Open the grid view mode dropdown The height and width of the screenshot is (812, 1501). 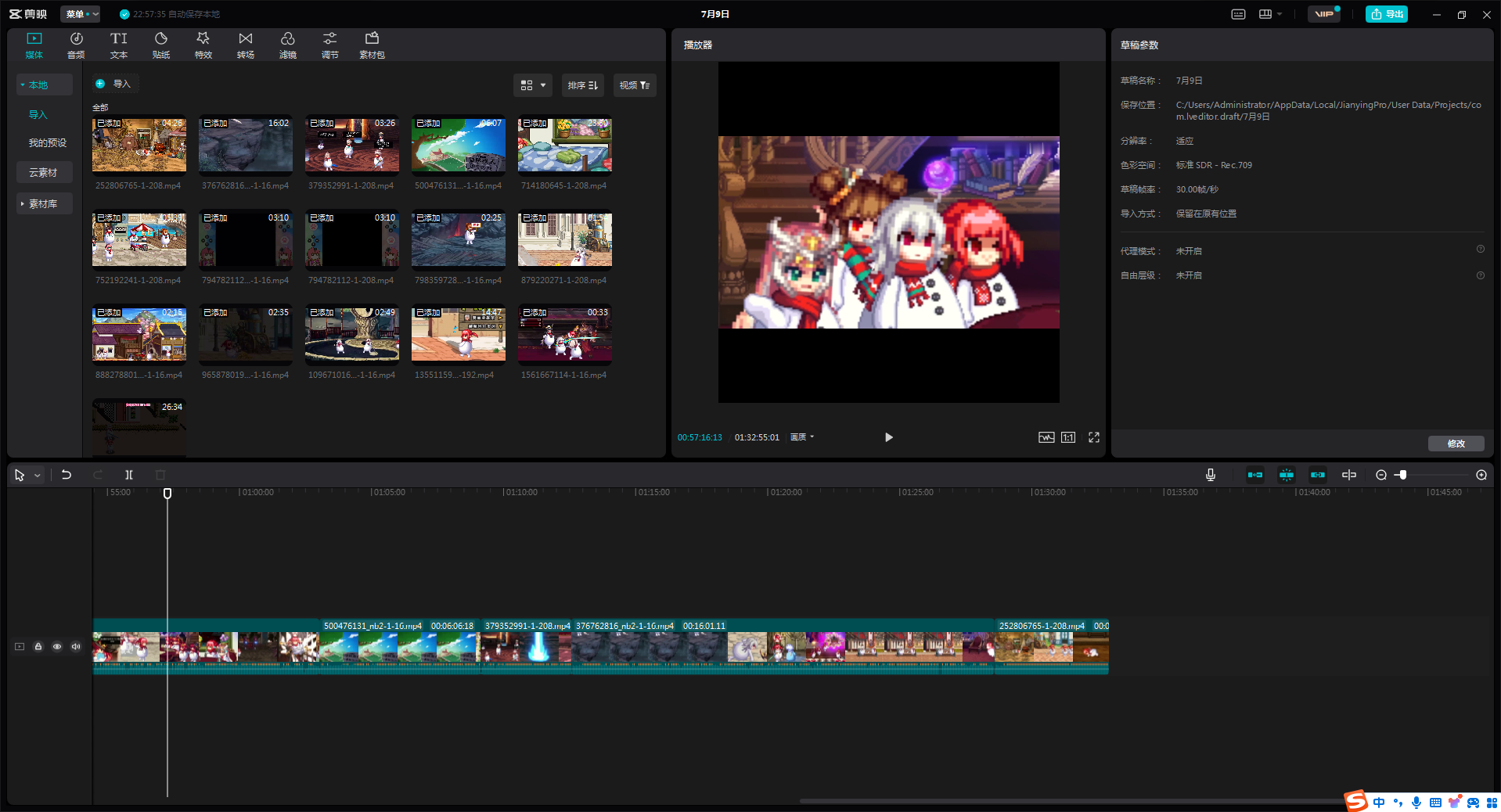pos(533,85)
